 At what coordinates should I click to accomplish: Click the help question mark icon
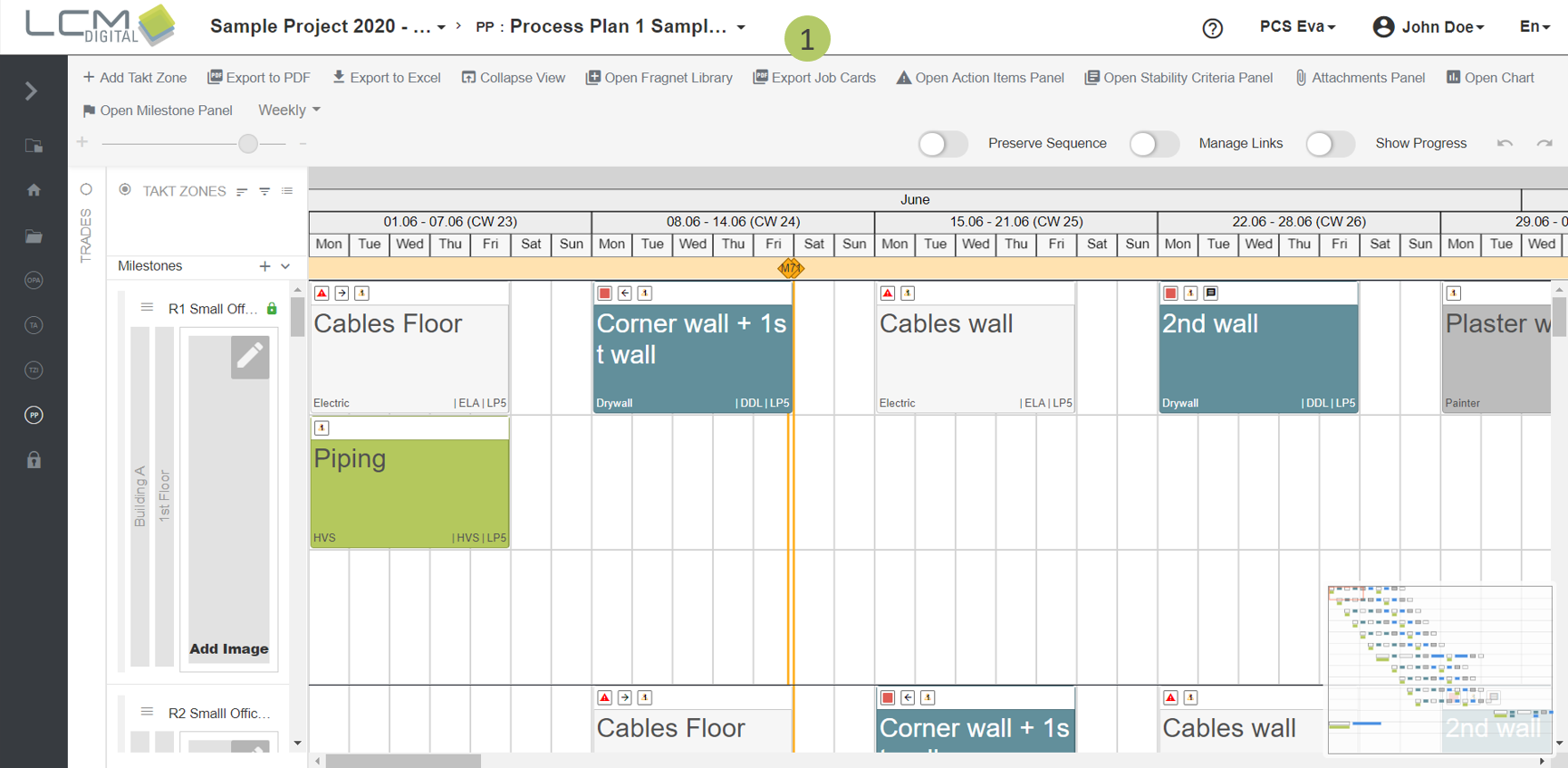click(1212, 28)
